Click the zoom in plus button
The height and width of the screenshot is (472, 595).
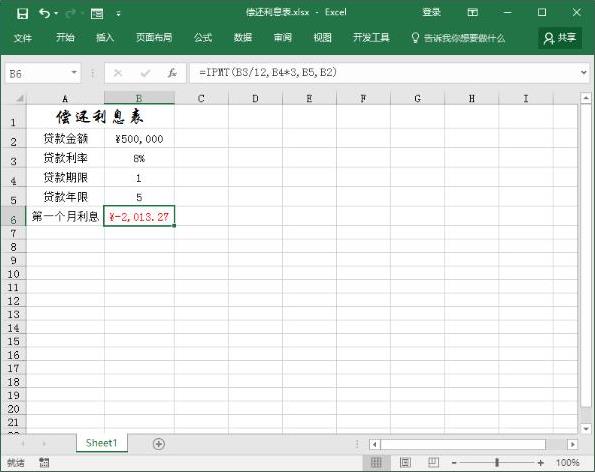540,463
